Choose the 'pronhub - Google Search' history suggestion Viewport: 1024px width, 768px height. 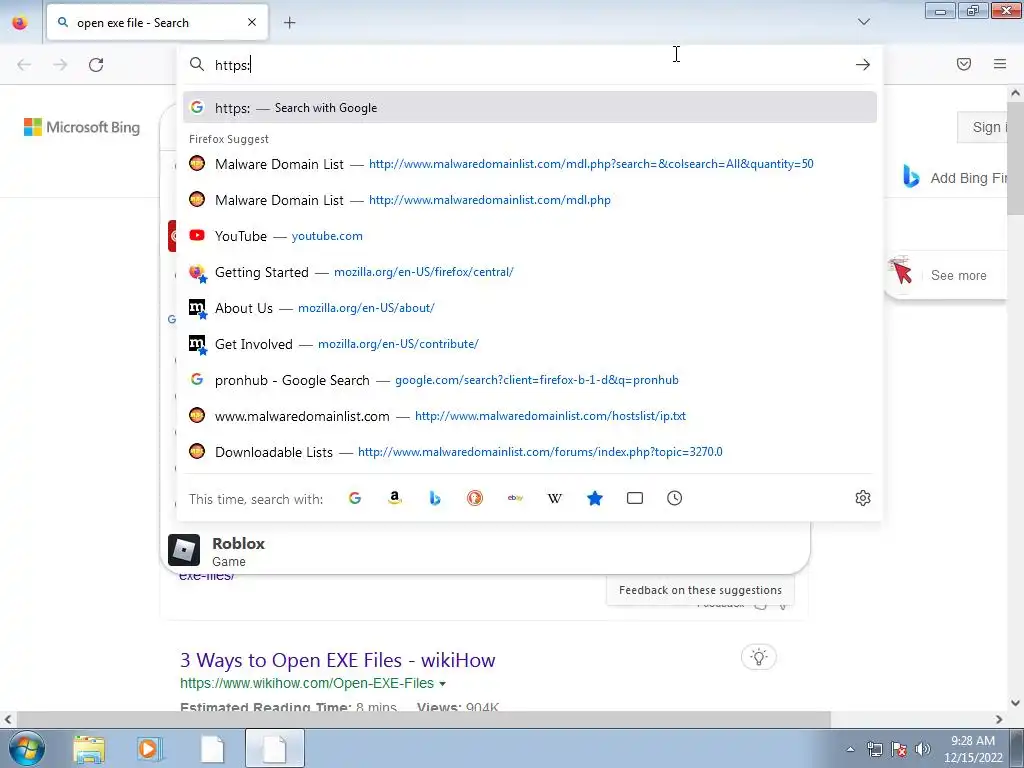(x=530, y=379)
